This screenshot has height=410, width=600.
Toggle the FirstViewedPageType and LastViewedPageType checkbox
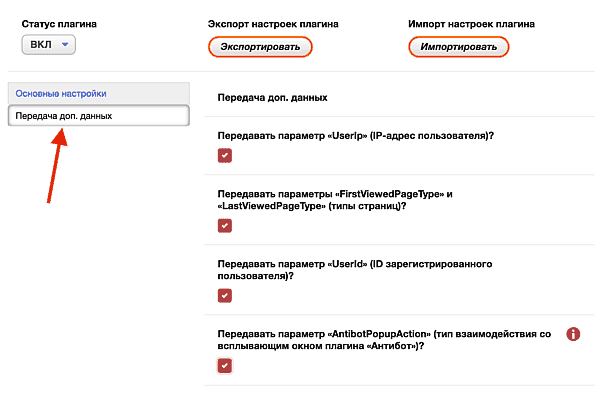[225, 225]
